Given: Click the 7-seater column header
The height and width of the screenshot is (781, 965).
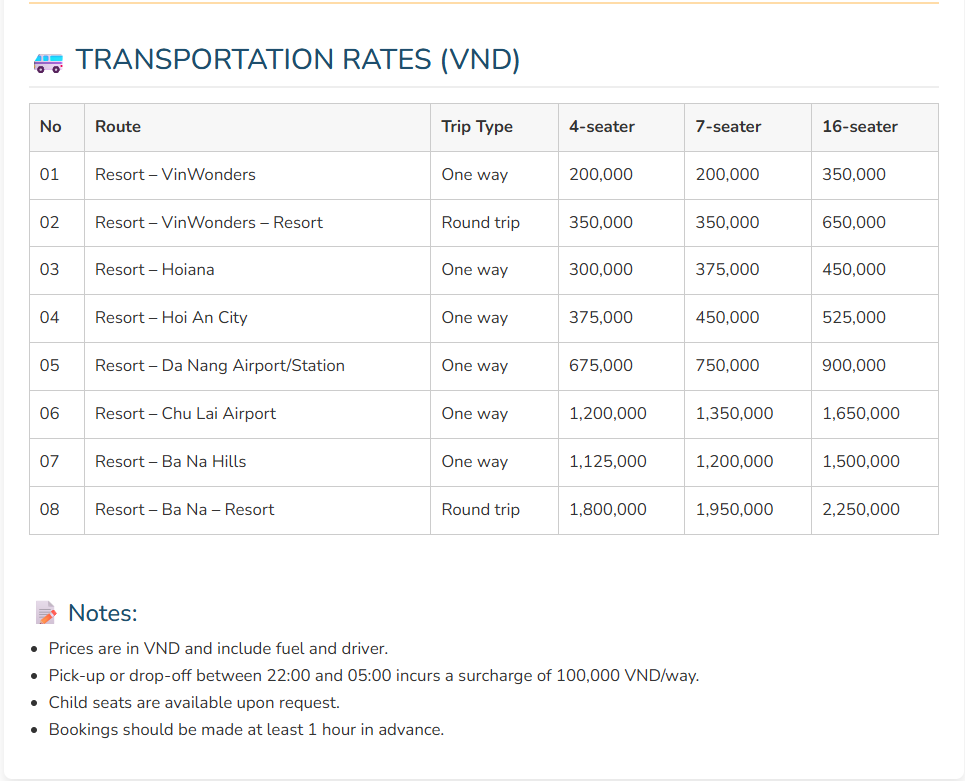Looking at the screenshot, I should tap(729, 127).
